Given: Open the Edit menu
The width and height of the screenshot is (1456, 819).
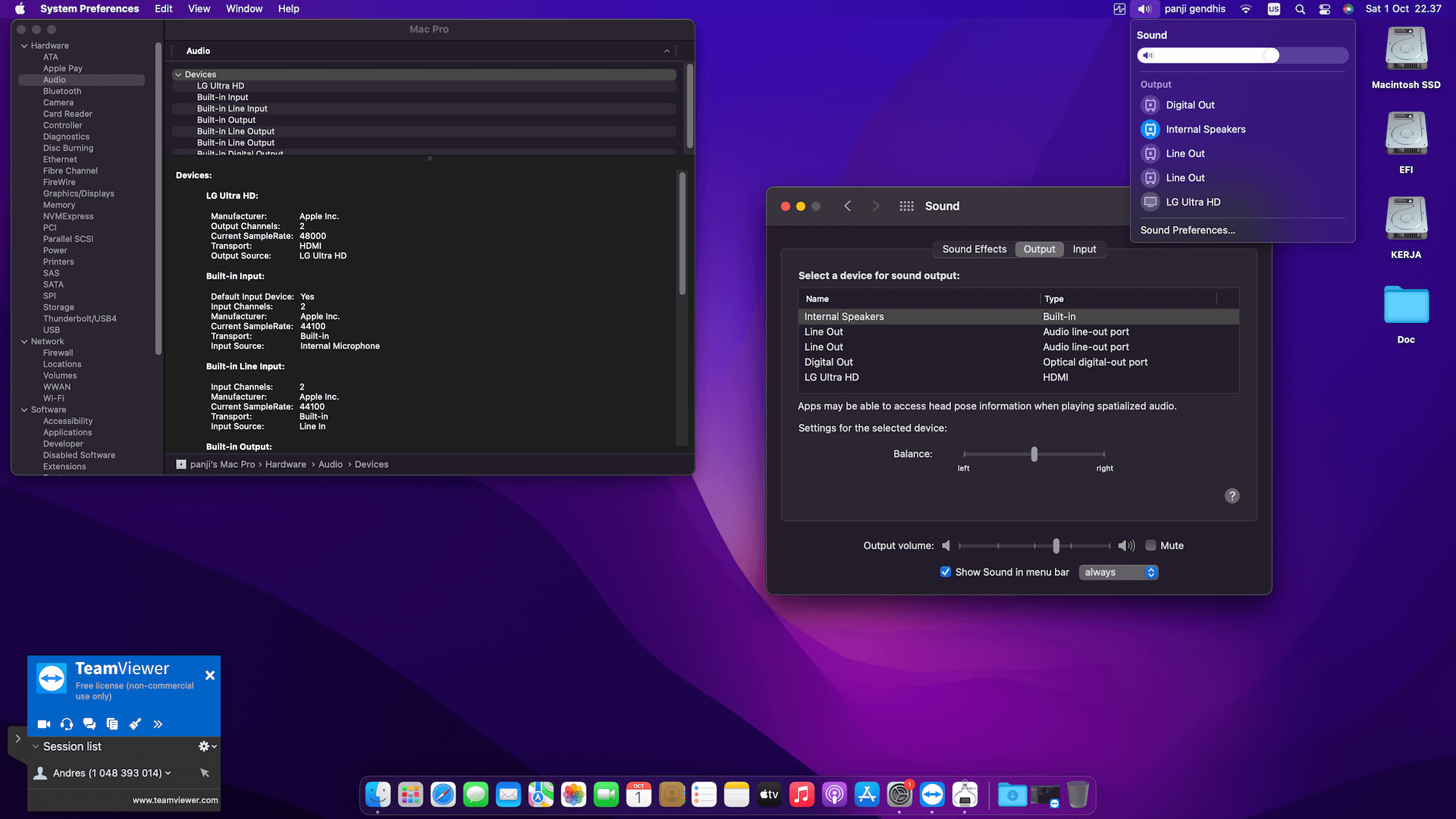Looking at the screenshot, I should 163,9.
